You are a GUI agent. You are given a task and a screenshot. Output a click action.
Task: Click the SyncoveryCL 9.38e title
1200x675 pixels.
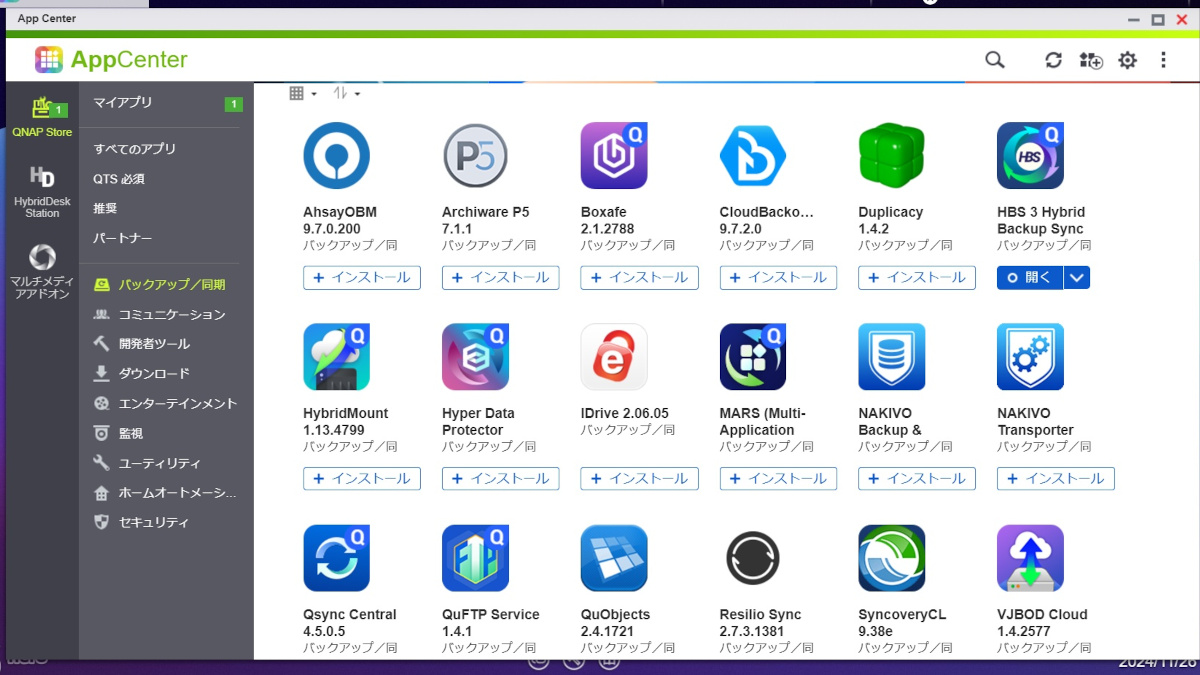(x=902, y=623)
